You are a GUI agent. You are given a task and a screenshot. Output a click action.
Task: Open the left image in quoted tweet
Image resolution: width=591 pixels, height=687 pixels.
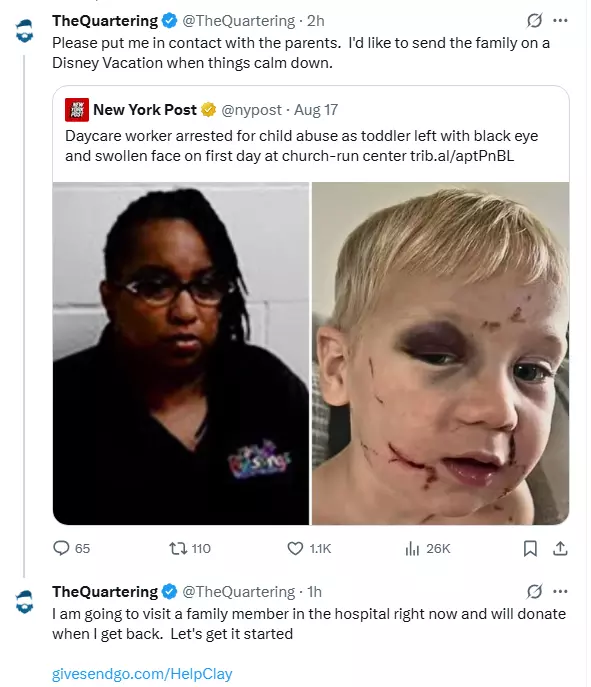[180, 353]
